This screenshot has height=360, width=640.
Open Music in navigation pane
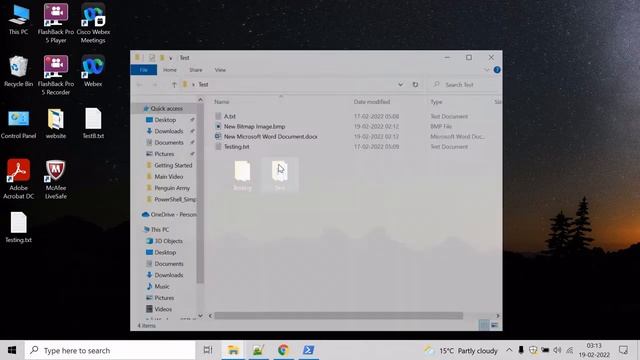point(162,287)
